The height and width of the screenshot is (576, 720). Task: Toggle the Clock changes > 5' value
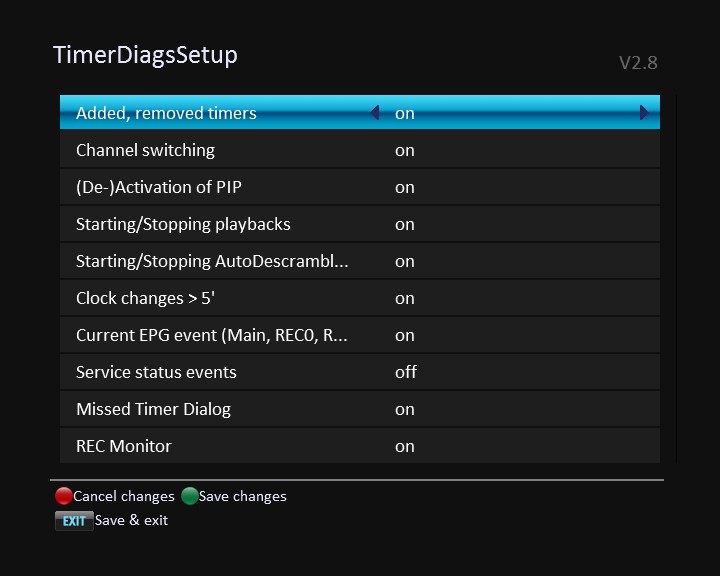point(405,298)
